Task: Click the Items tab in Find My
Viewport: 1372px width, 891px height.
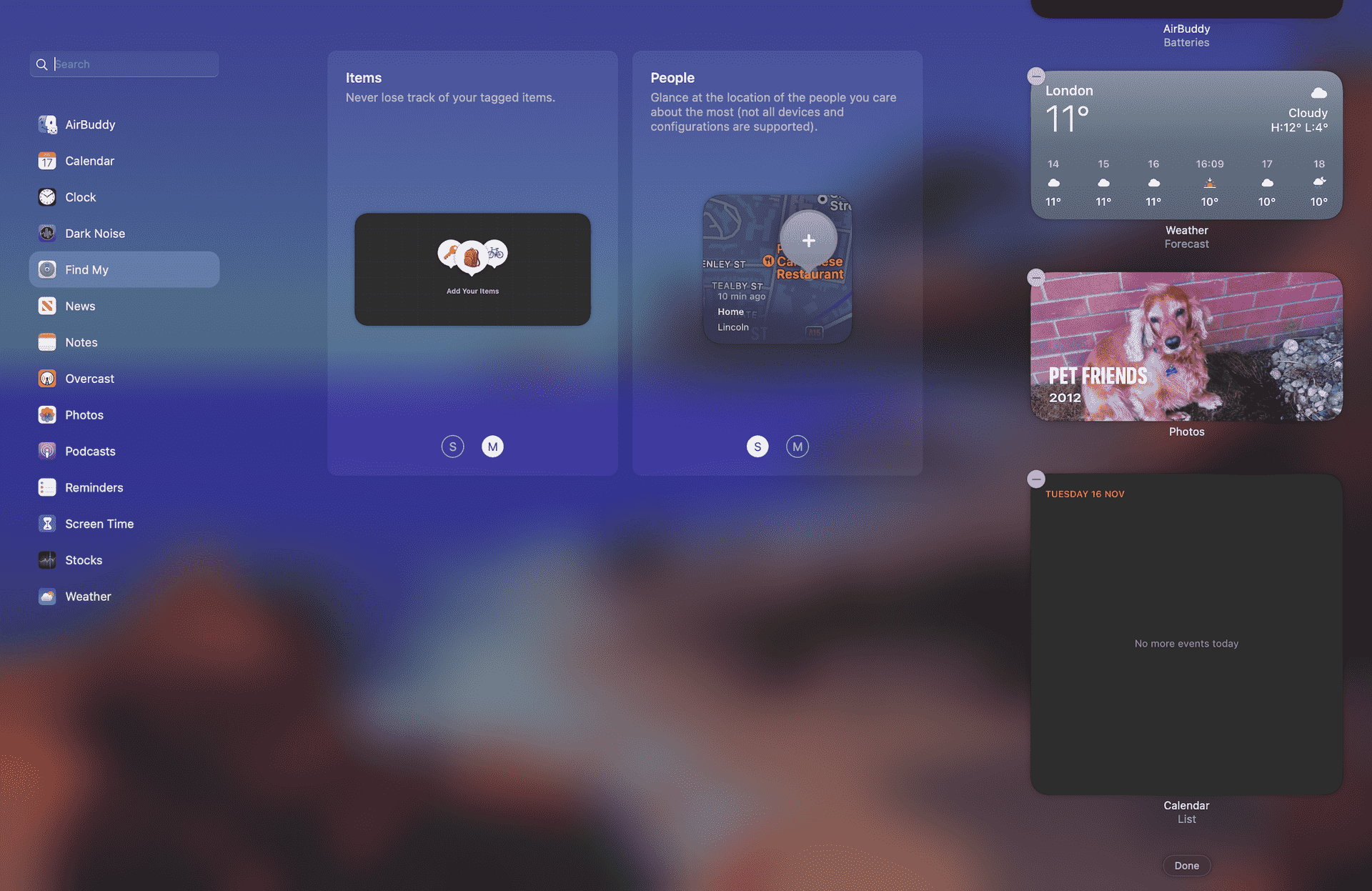Action: pyautogui.click(x=362, y=76)
